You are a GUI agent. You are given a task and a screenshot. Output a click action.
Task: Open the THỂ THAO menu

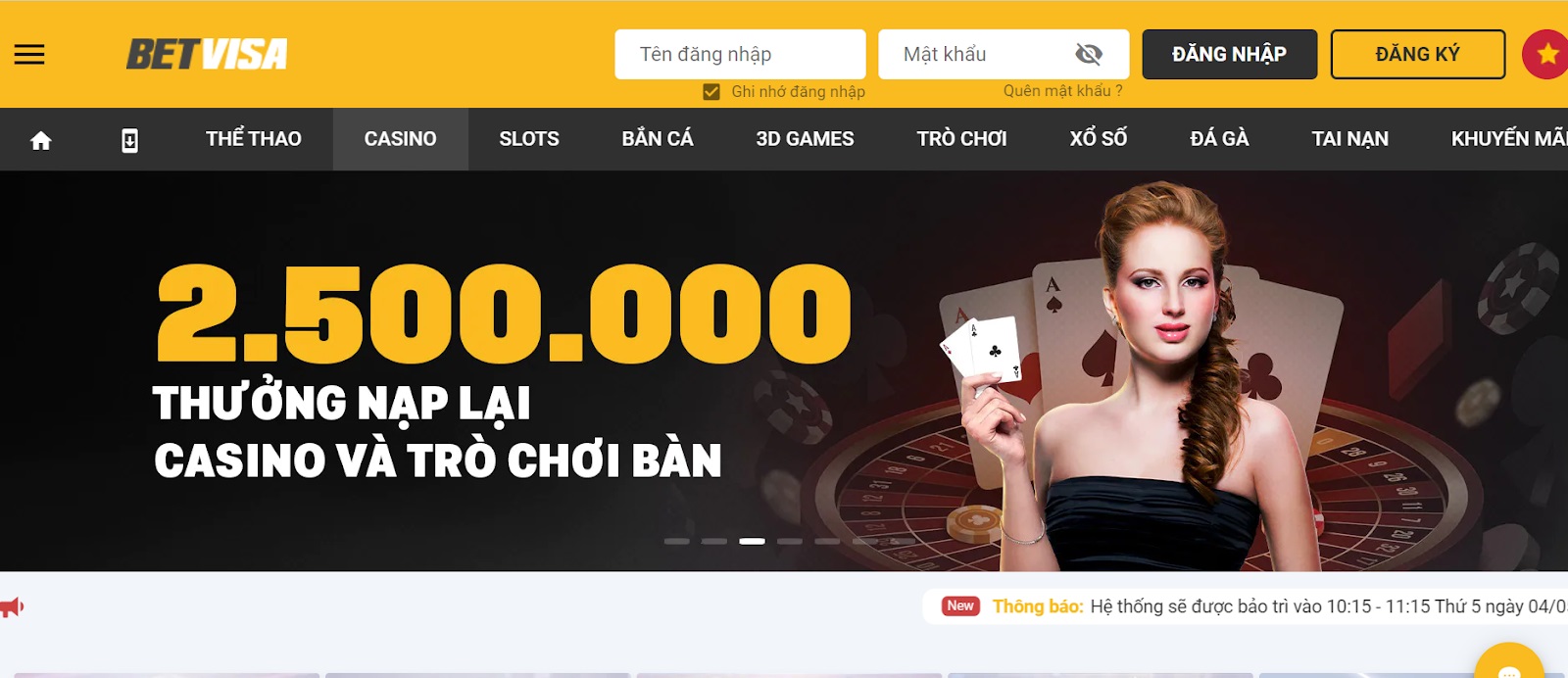254,139
